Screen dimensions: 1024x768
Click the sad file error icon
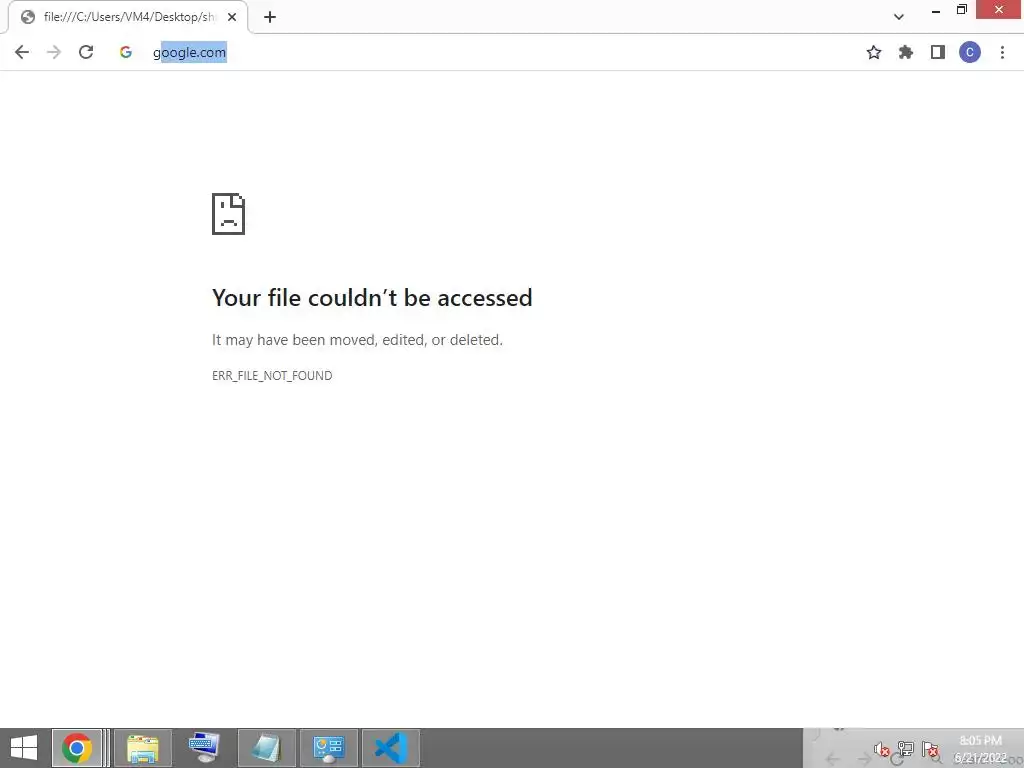[x=229, y=214]
